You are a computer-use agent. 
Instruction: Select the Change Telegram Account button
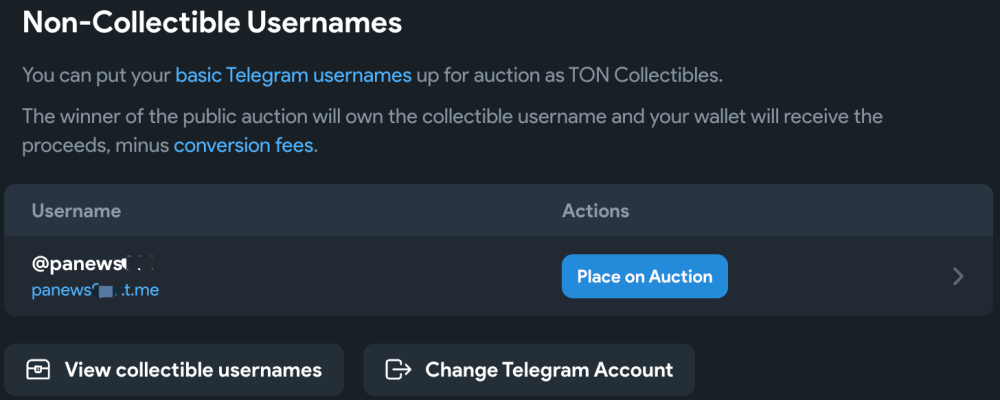pyautogui.click(x=529, y=369)
